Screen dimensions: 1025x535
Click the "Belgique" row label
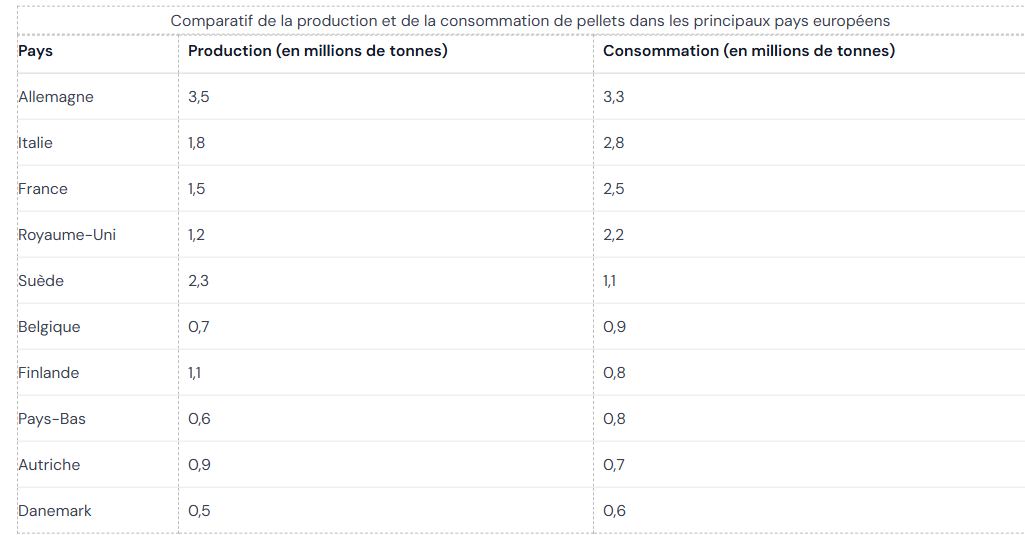coord(49,327)
